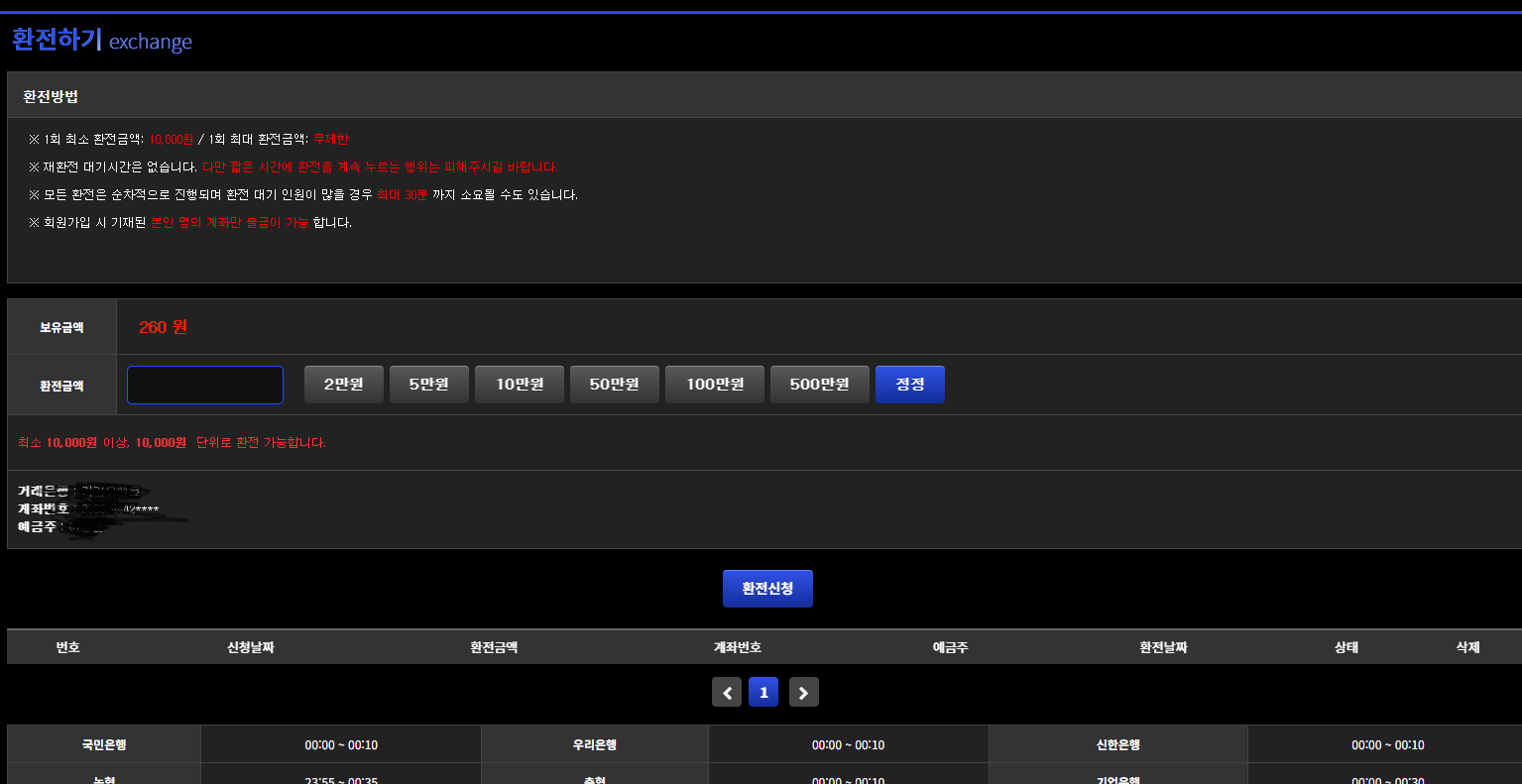Screen dimensions: 1522x784
Task: Choose the 100만원 preset amount
Action: [x=715, y=385]
